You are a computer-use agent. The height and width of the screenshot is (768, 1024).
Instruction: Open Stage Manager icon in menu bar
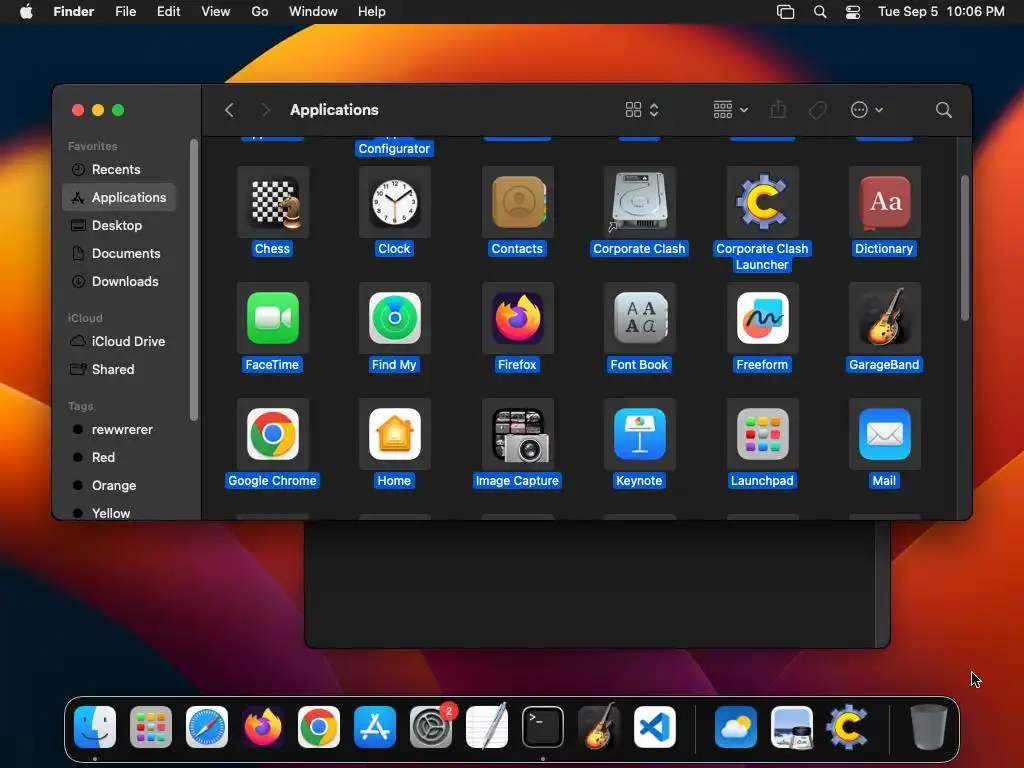[786, 12]
